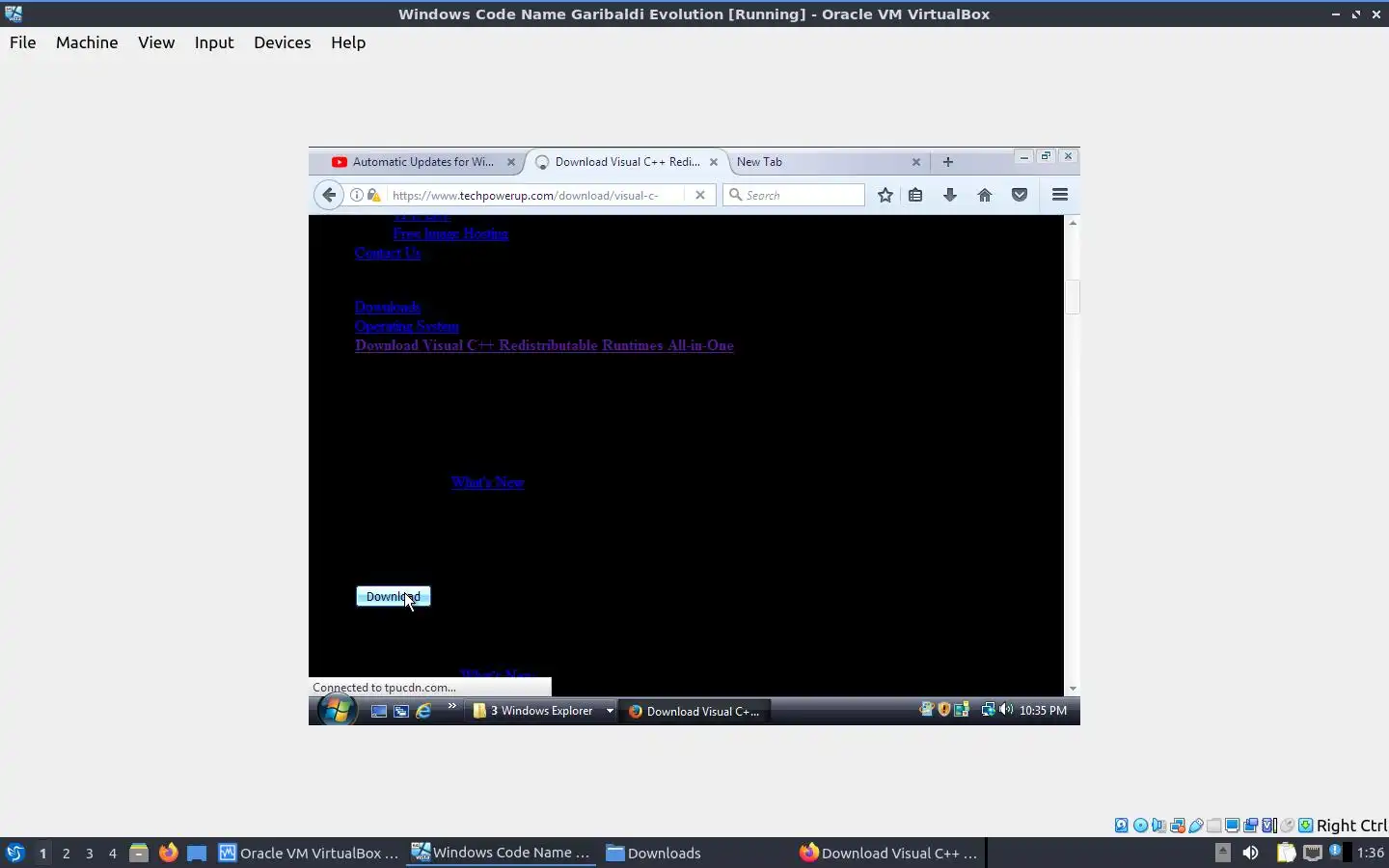
Task: Click VirtualBox display indicator icon
Action: 1232,826
